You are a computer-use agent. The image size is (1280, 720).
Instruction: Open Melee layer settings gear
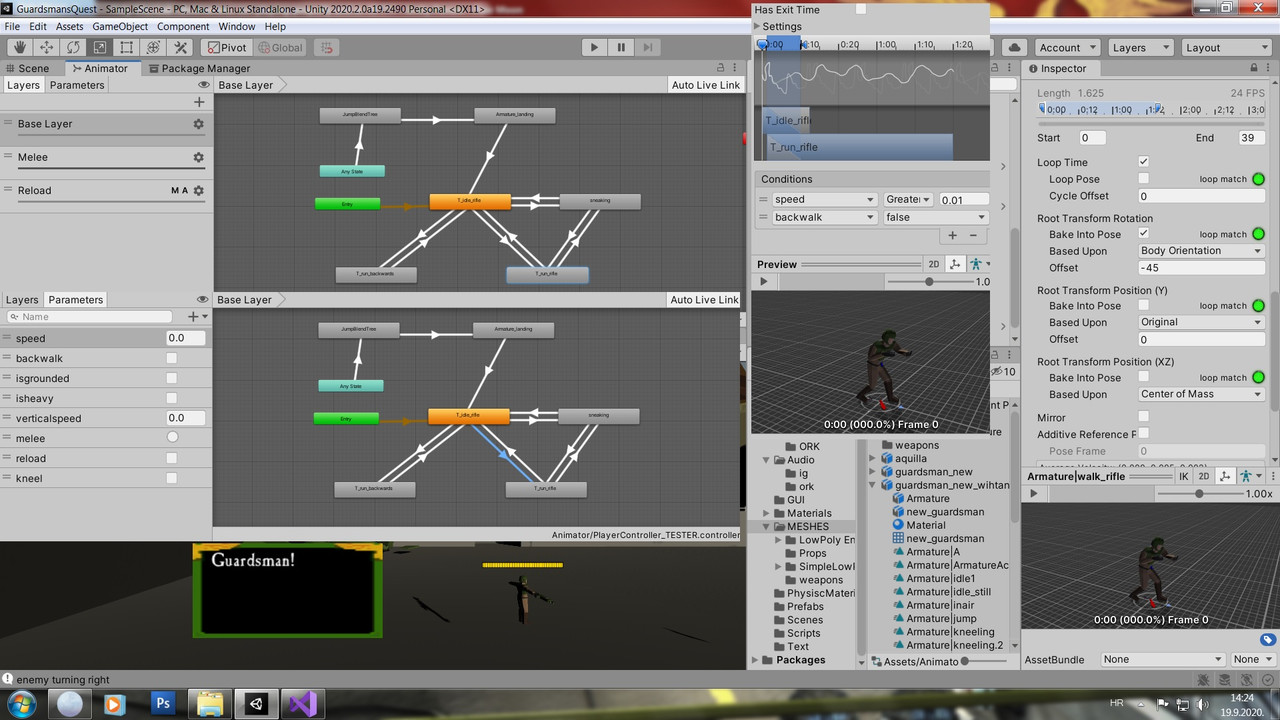click(198, 157)
